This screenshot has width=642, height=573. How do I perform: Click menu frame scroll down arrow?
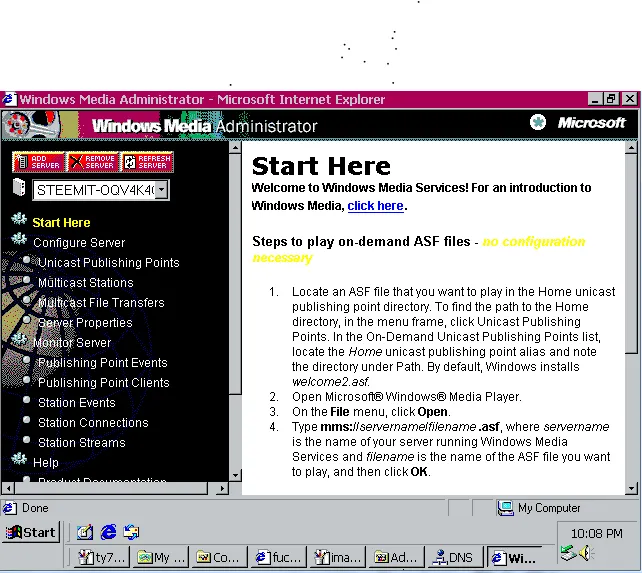pyautogui.click(x=235, y=476)
